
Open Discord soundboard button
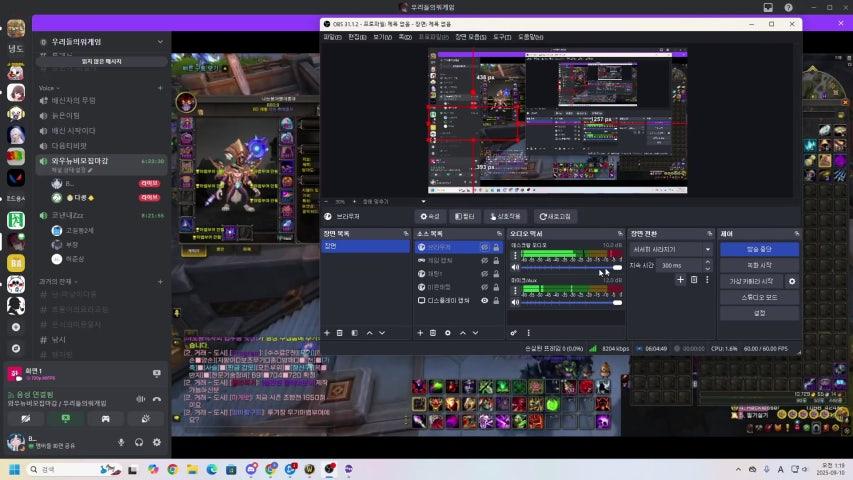pos(145,419)
